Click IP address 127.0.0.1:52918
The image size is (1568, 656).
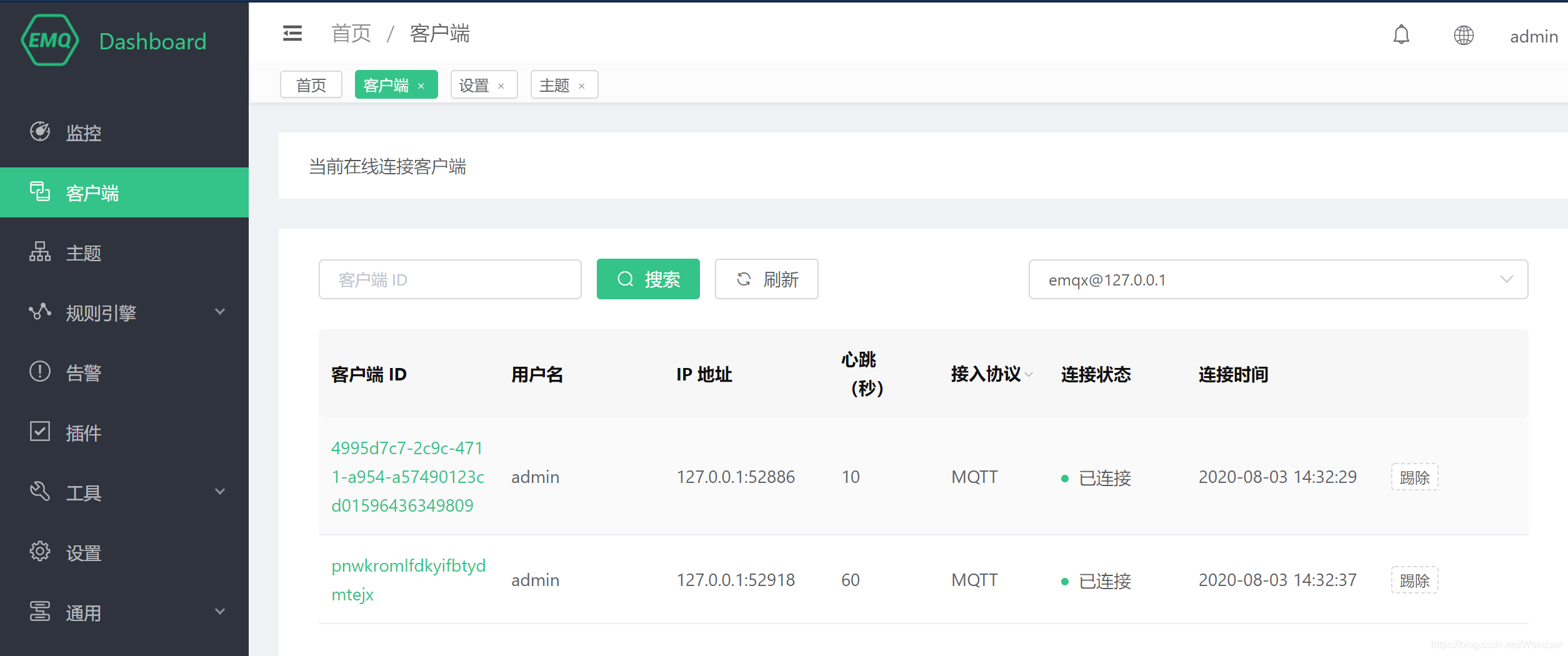pyautogui.click(x=736, y=580)
